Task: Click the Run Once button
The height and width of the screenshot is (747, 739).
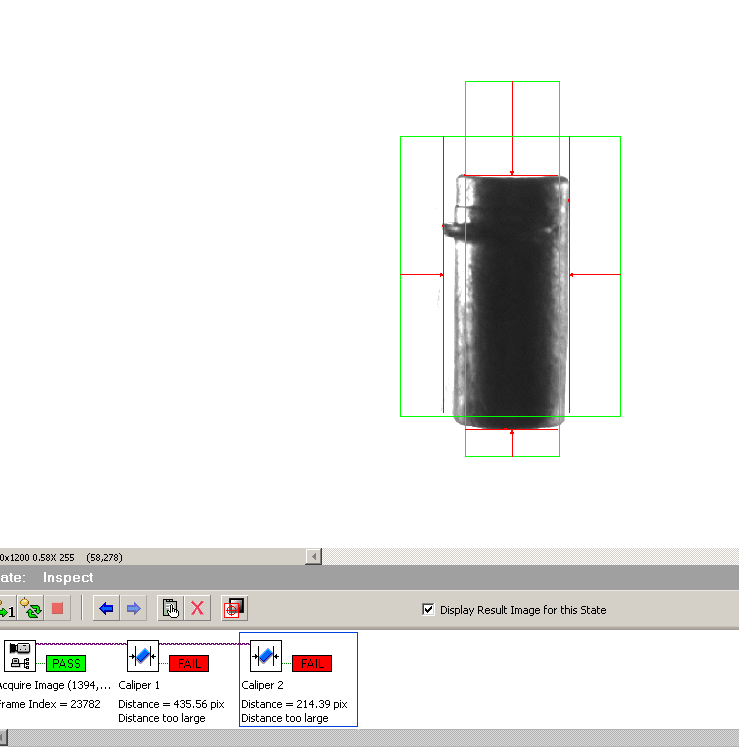Action: pos(6,608)
